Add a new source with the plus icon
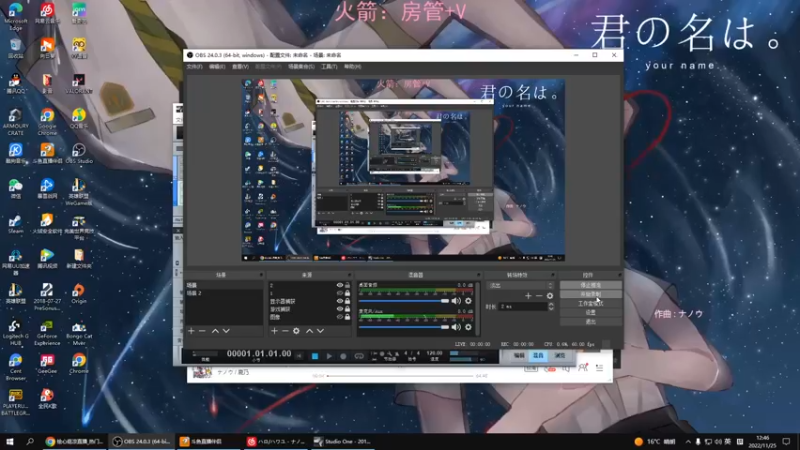This screenshot has height=450, width=800. (274, 331)
